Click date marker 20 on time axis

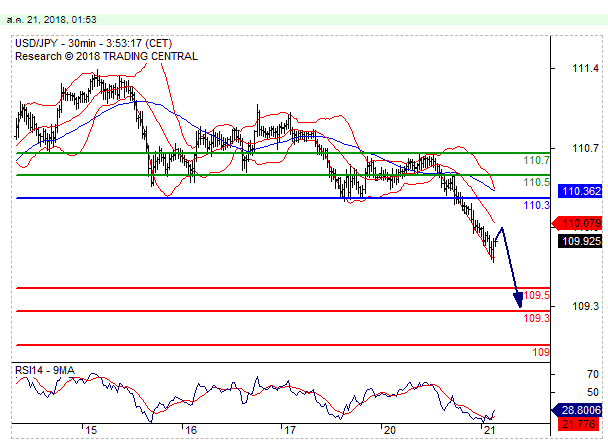tap(389, 430)
